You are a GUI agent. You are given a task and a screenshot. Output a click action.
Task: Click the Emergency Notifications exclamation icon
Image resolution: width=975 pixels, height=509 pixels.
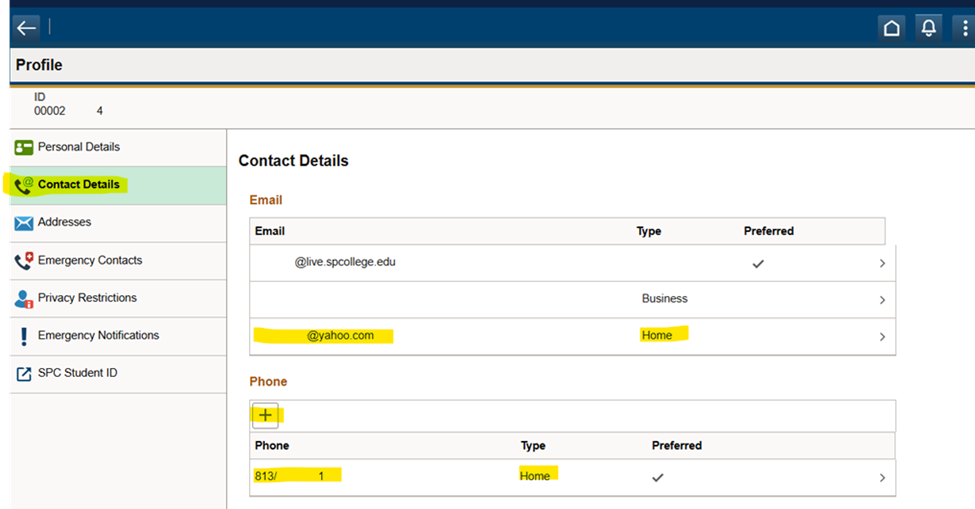[24, 336]
